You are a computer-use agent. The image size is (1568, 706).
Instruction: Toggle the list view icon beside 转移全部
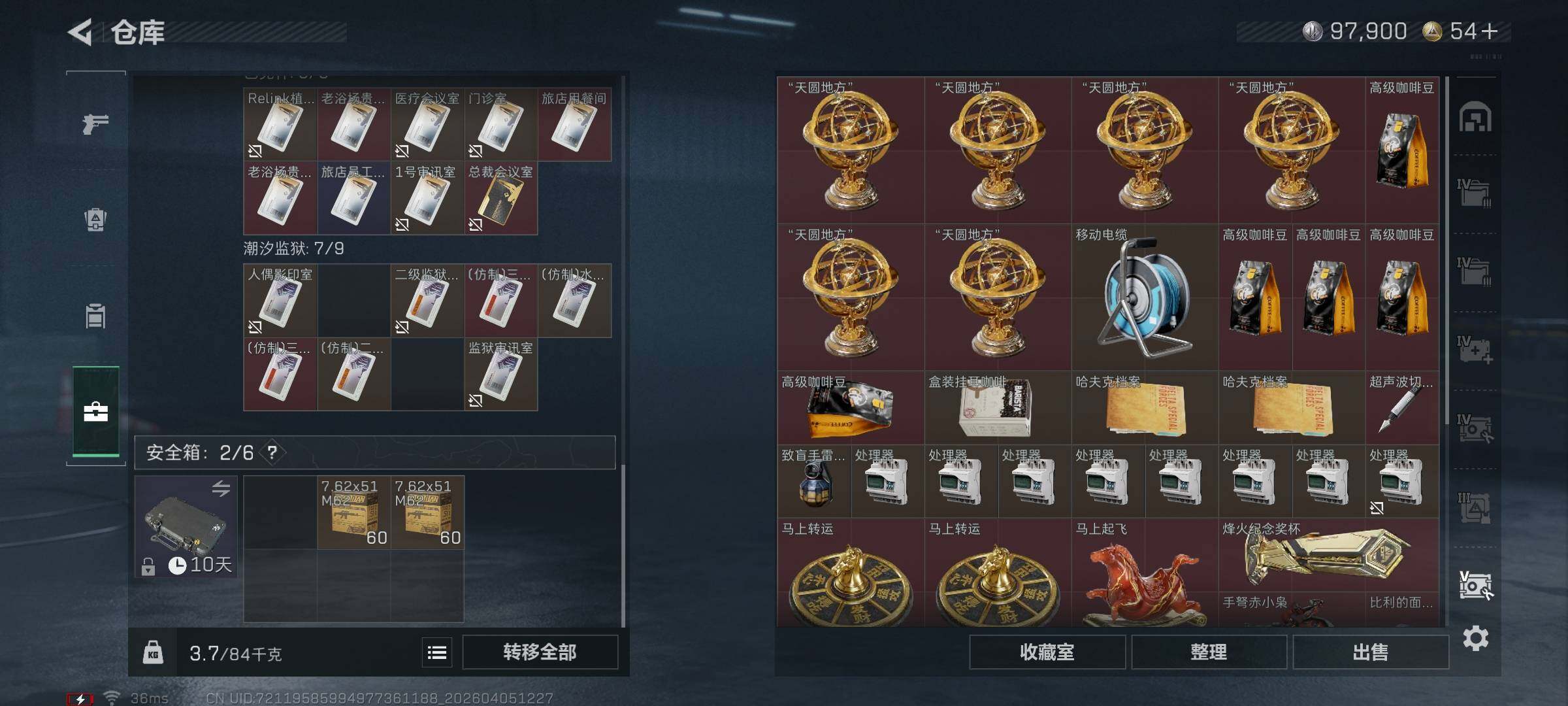pos(437,652)
